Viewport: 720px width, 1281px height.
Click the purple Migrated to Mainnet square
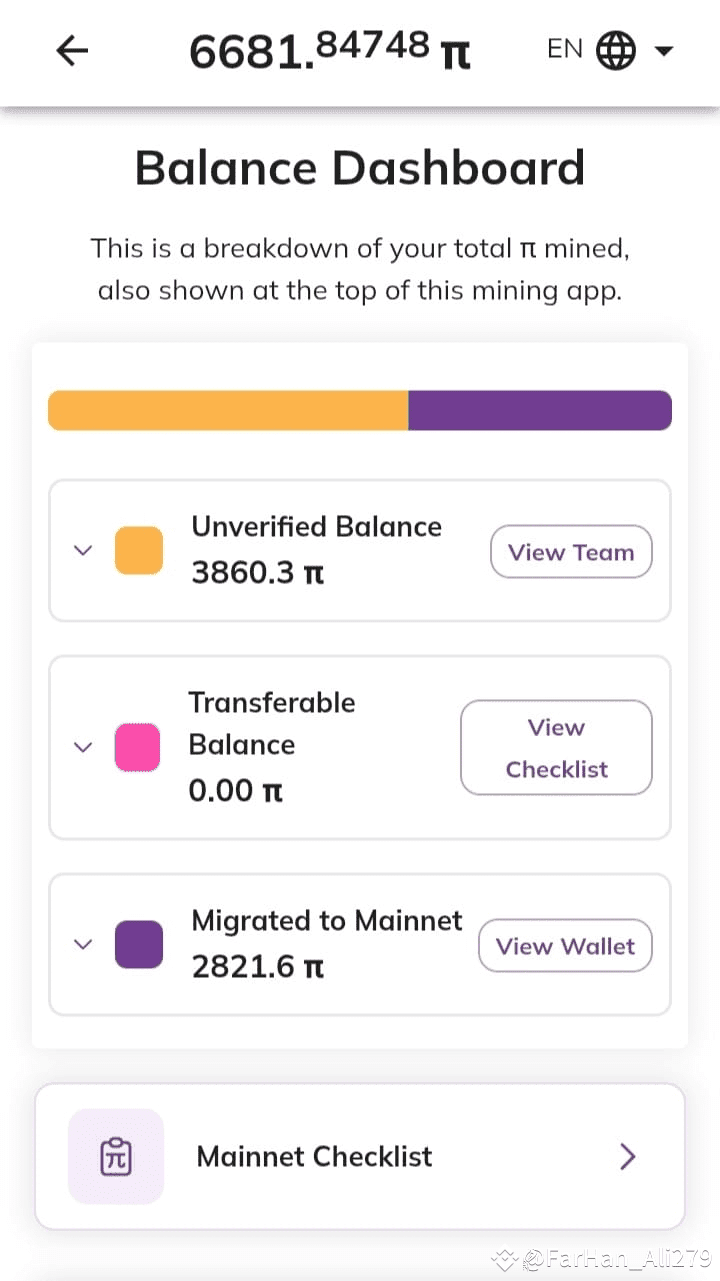click(x=139, y=944)
